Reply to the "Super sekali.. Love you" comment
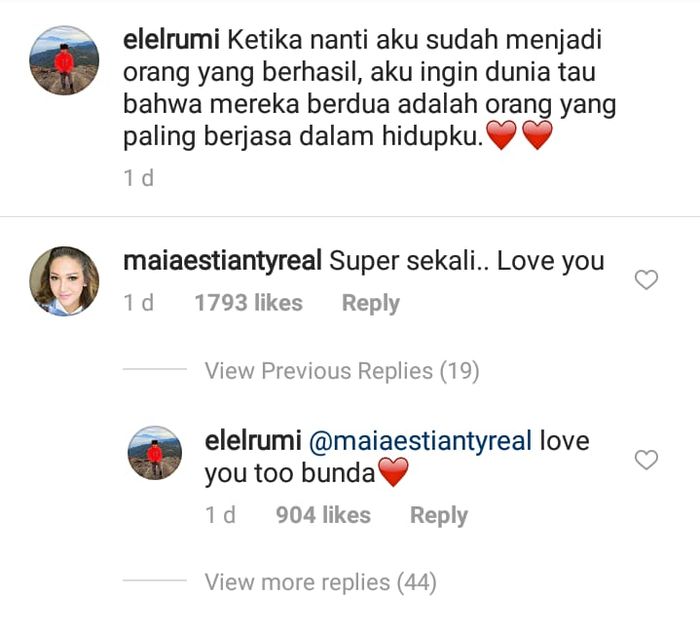This screenshot has height=632, width=700. (x=371, y=303)
